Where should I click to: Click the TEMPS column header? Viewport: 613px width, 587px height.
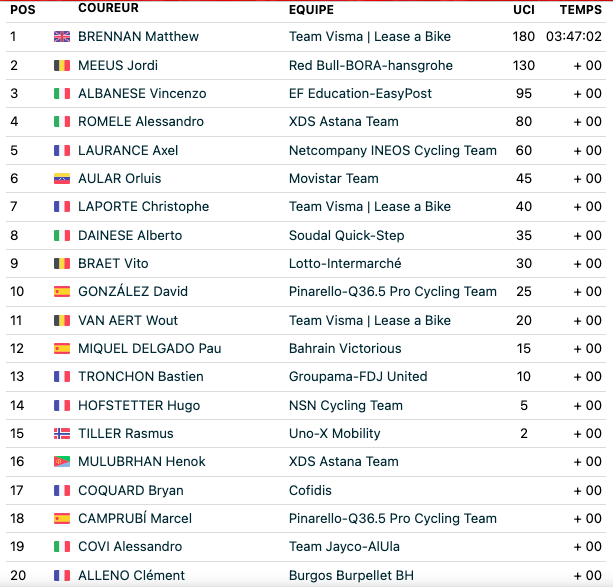(x=581, y=10)
